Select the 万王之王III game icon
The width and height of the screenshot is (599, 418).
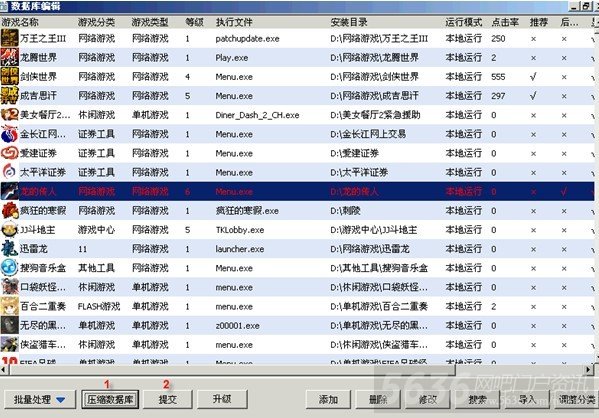coord(10,39)
